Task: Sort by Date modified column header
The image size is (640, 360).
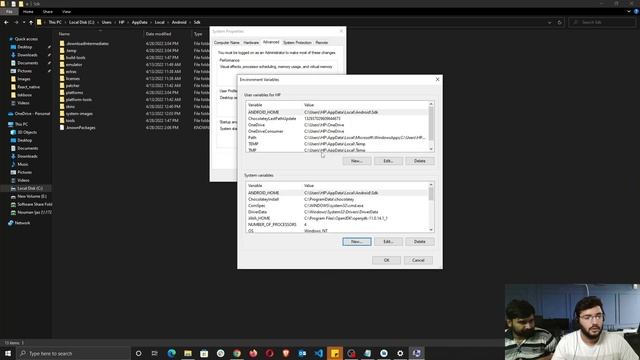Action: 158,34
